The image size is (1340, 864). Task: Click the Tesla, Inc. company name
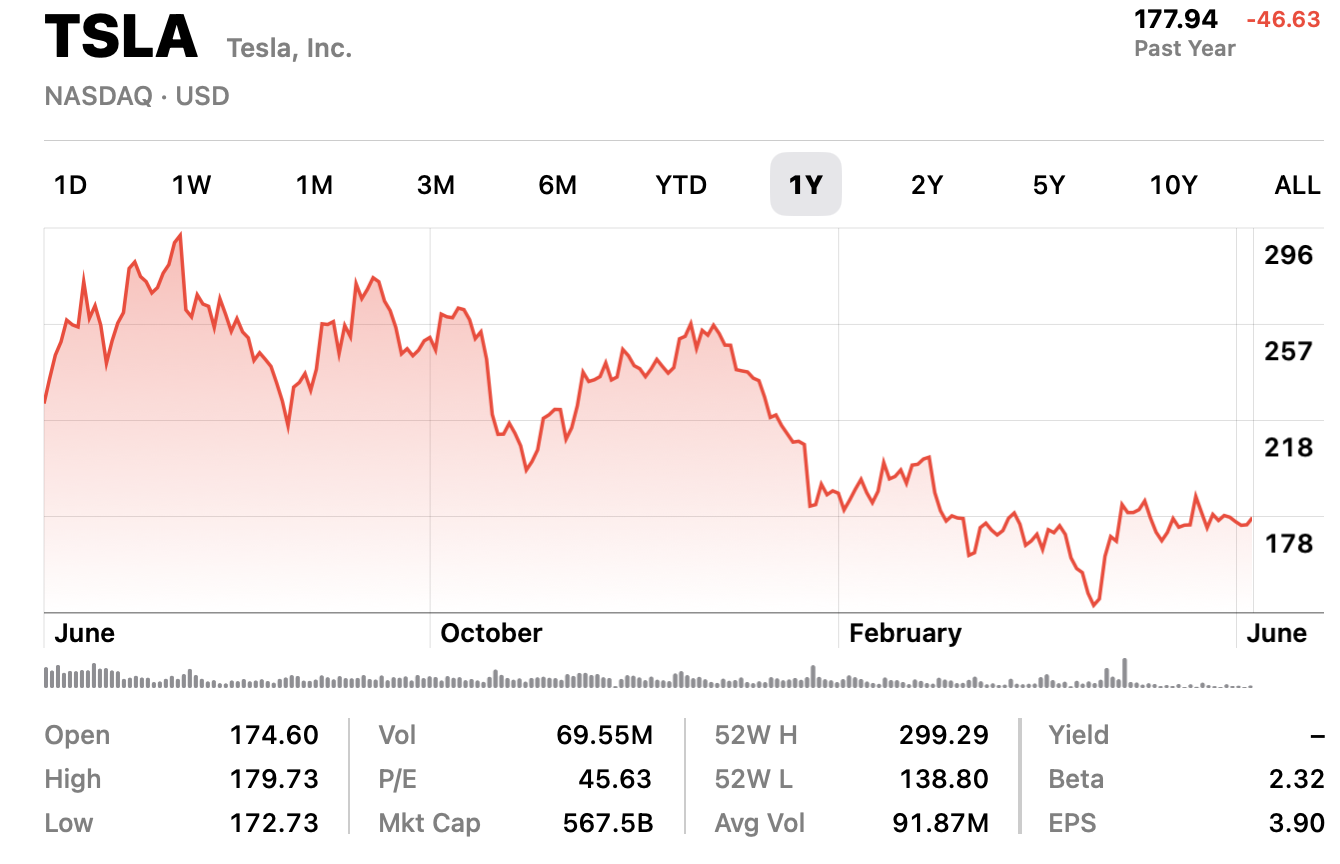(289, 46)
